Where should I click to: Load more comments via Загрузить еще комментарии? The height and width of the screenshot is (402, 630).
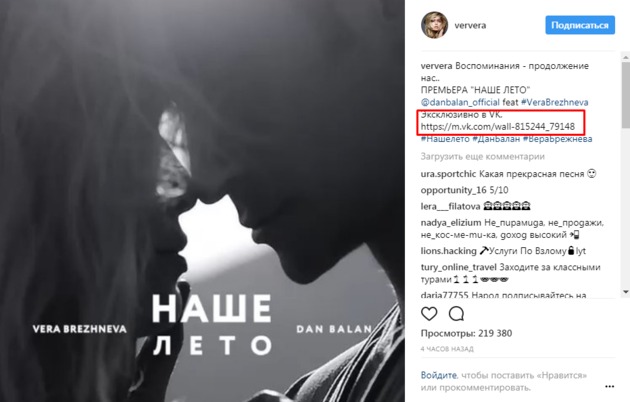pyautogui.click(x=483, y=157)
